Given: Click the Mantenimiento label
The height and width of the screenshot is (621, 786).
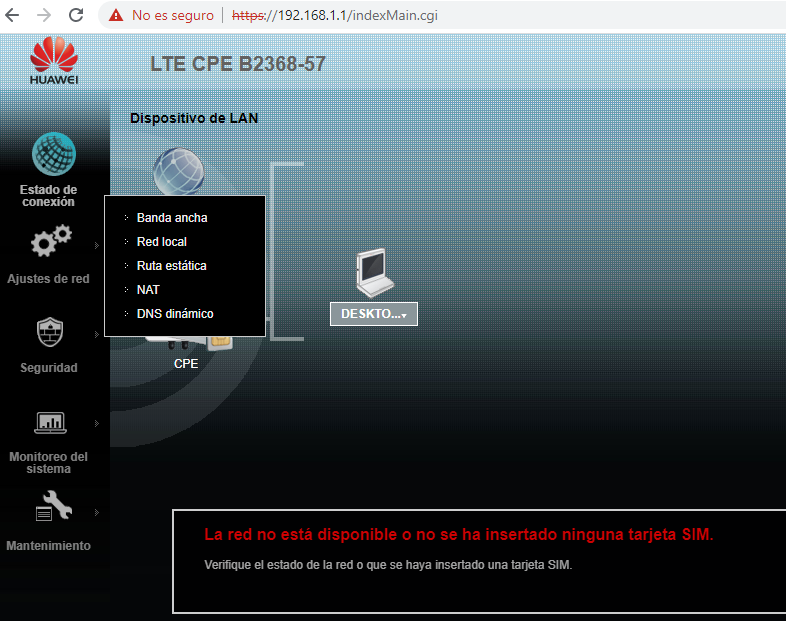Looking at the screenshot, I should 48,546.
